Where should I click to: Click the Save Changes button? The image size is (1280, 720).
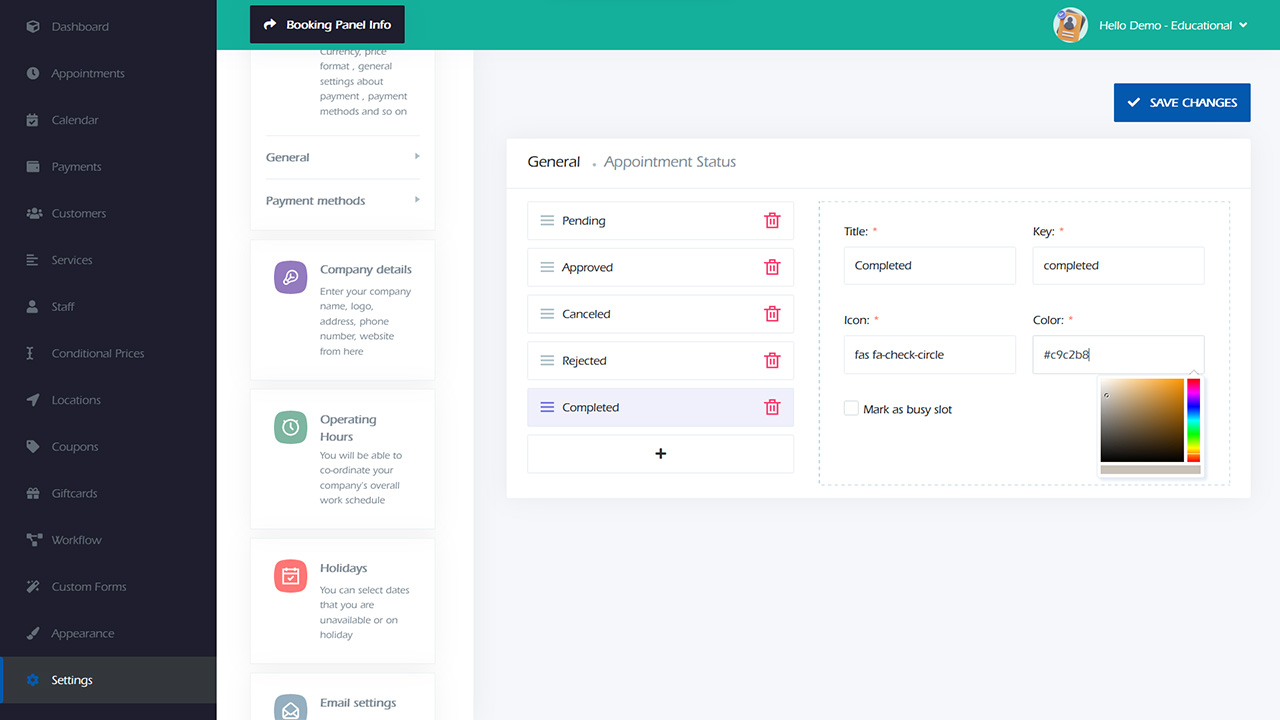tap(1182, 102)
